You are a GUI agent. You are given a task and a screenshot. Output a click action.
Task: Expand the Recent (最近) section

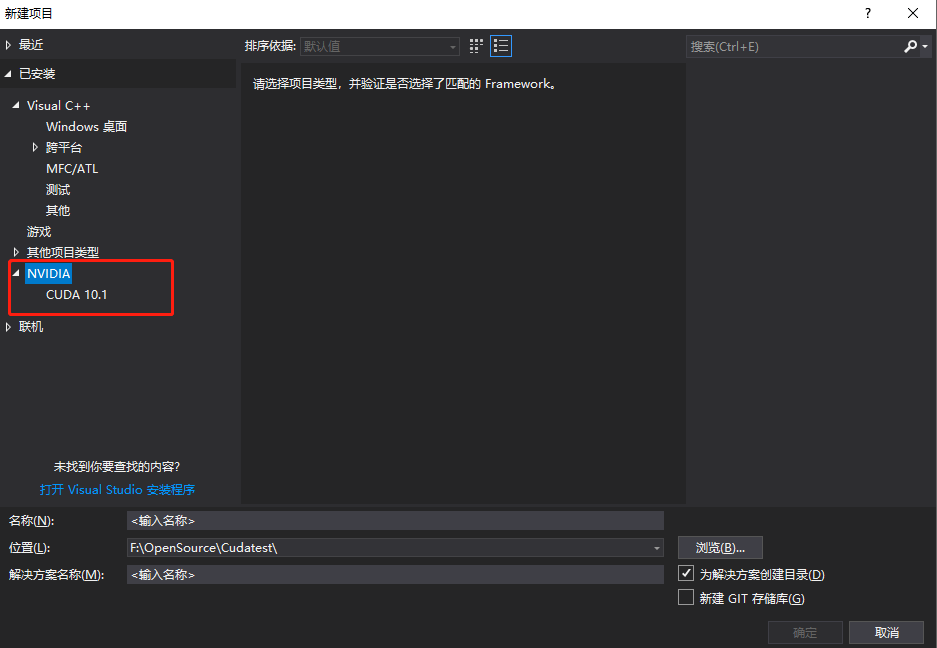9,45
